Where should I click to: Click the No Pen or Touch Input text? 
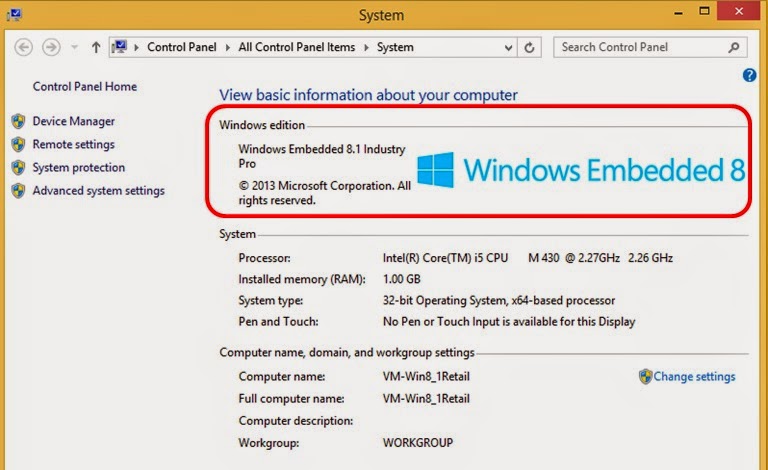(x=509, y=322)
